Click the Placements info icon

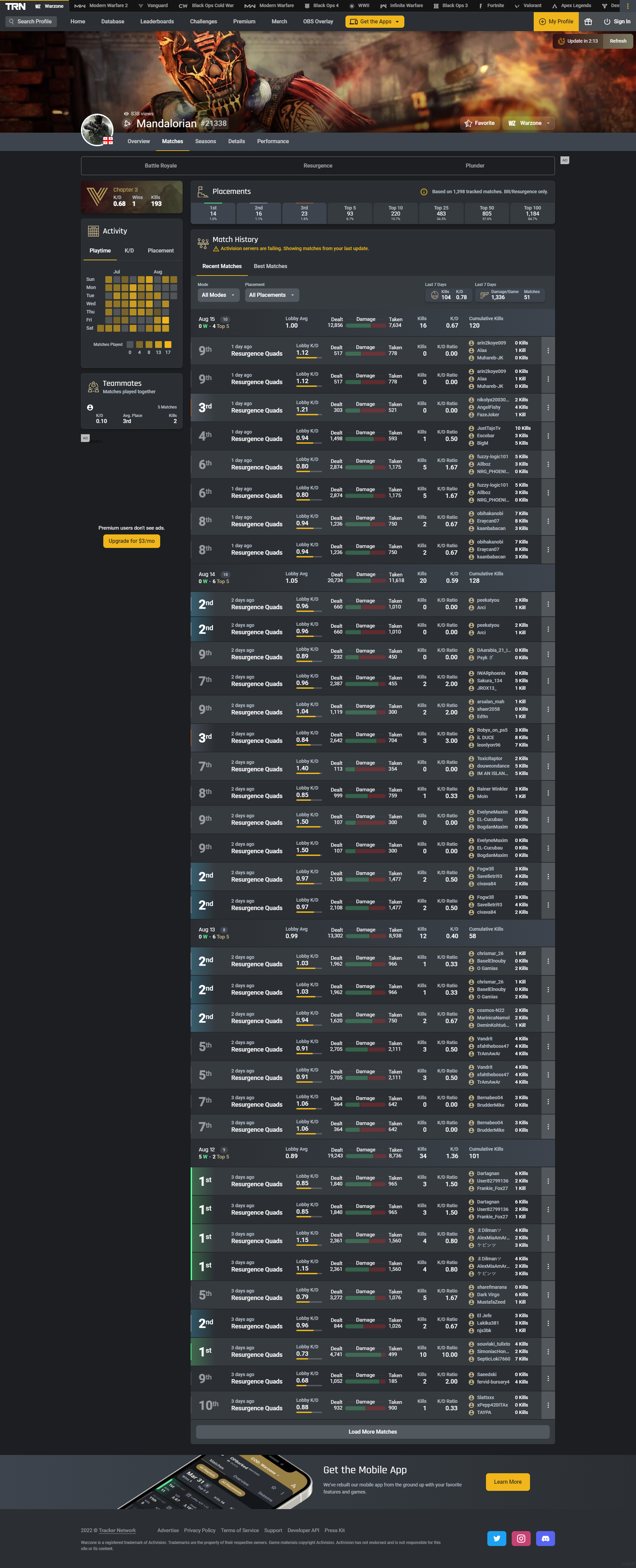424,192
